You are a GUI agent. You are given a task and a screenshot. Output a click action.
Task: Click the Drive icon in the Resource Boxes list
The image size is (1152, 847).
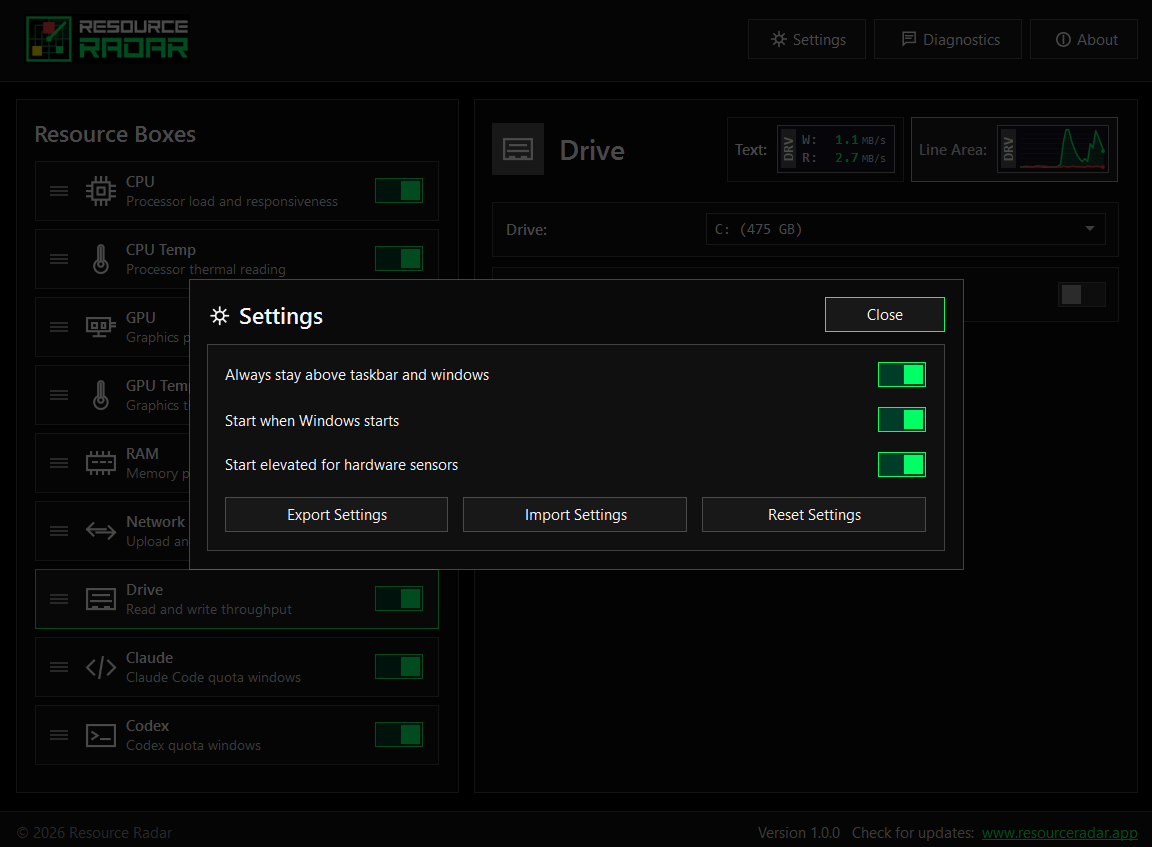tap(101, 599)
